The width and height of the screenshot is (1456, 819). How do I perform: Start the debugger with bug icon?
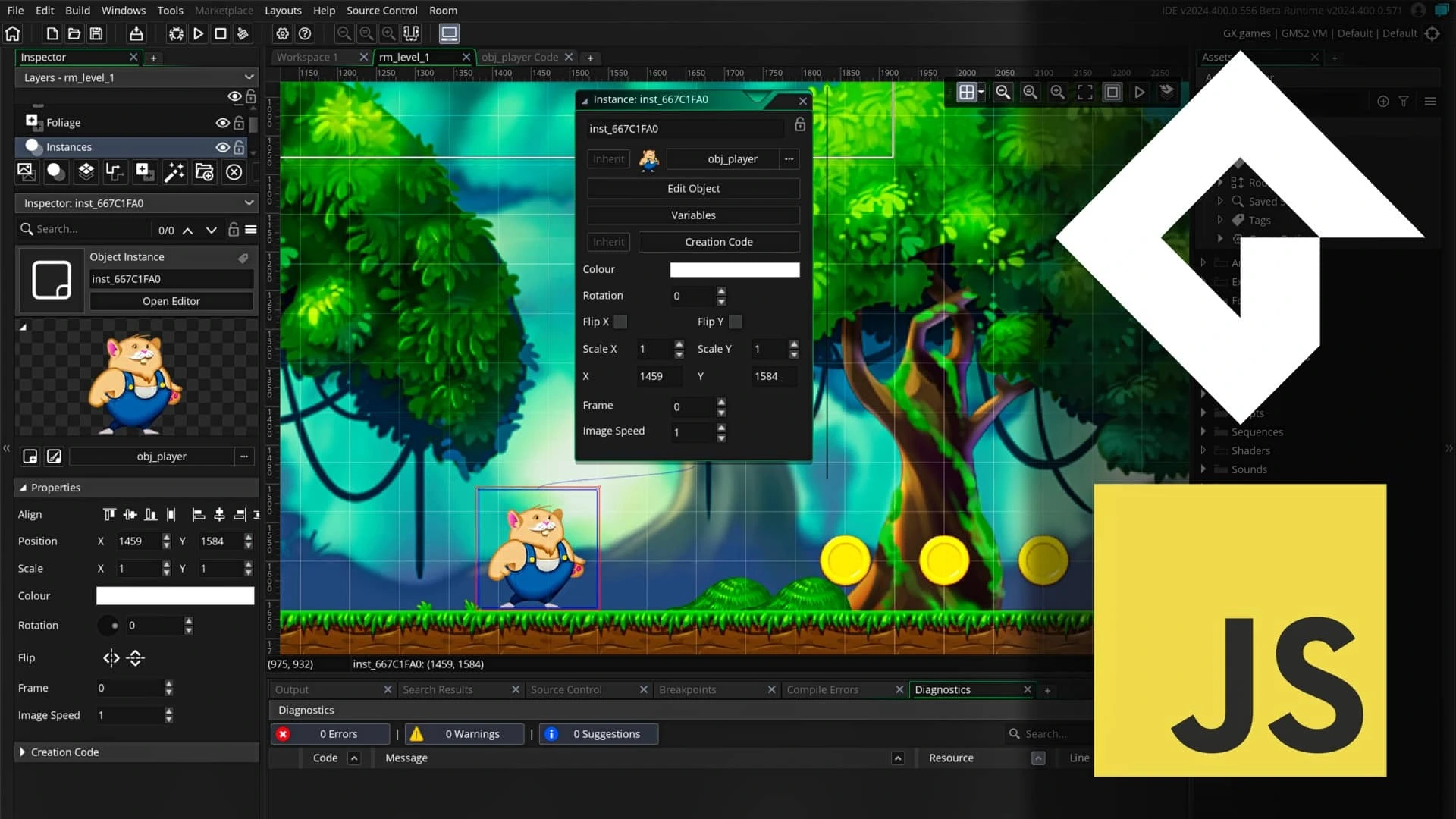[x=176, y=33]
